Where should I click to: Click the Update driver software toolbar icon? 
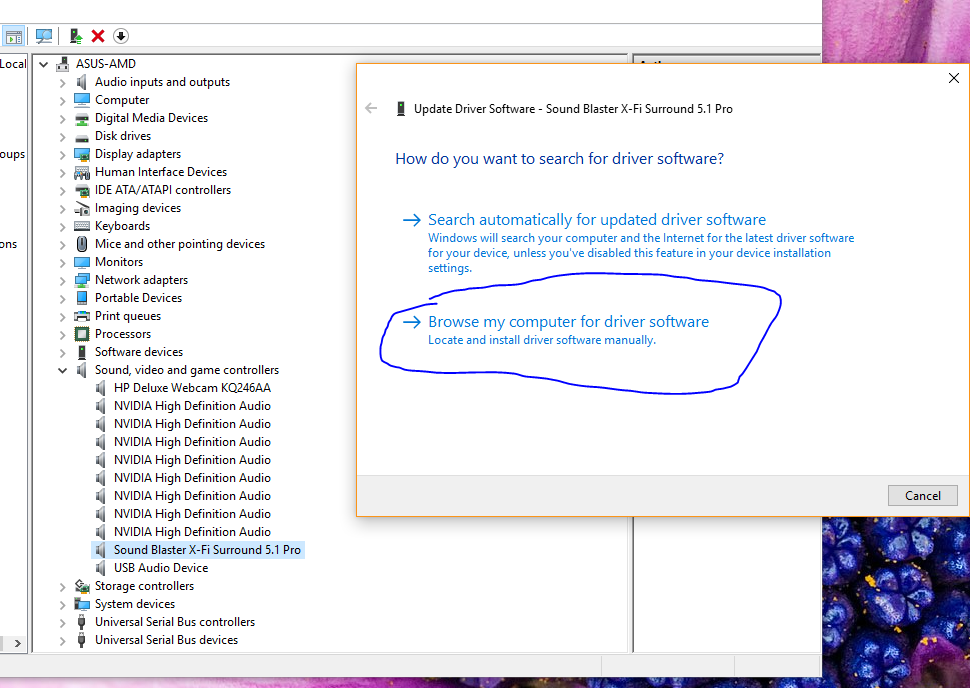pyautogui.click(x=75, y=36)
